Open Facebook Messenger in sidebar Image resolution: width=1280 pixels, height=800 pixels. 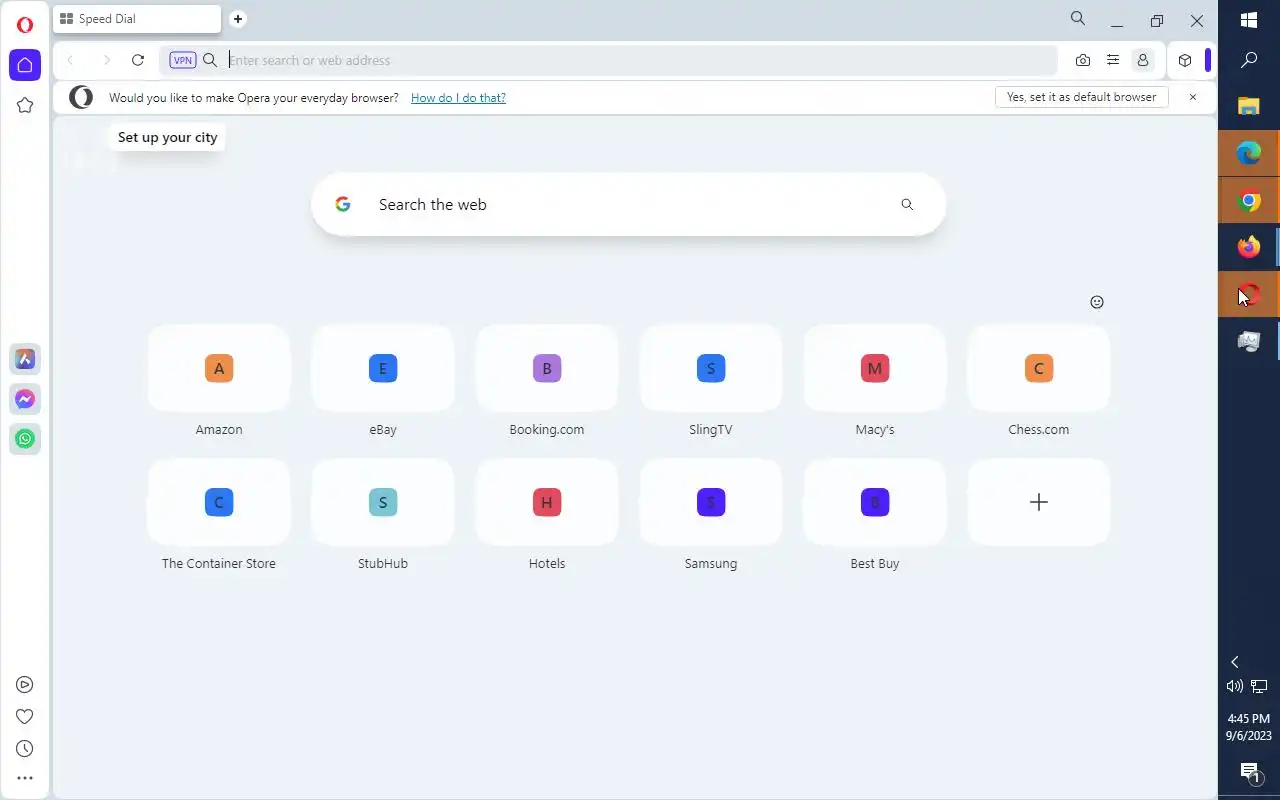[x=25, y=399]
